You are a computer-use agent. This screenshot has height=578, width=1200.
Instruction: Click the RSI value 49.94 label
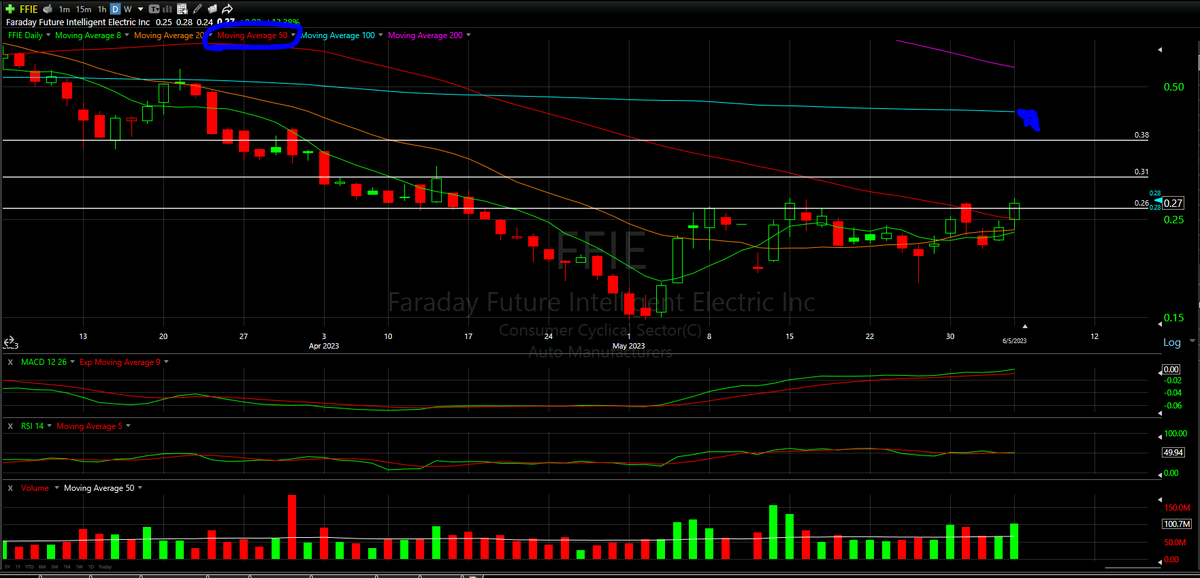coord(1174,452)
